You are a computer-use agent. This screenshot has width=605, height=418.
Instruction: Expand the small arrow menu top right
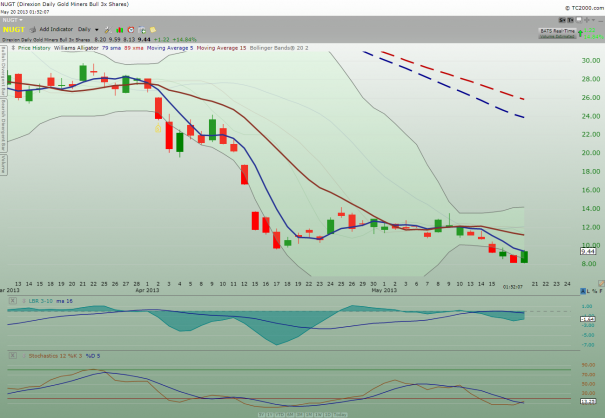click(593, 20)
